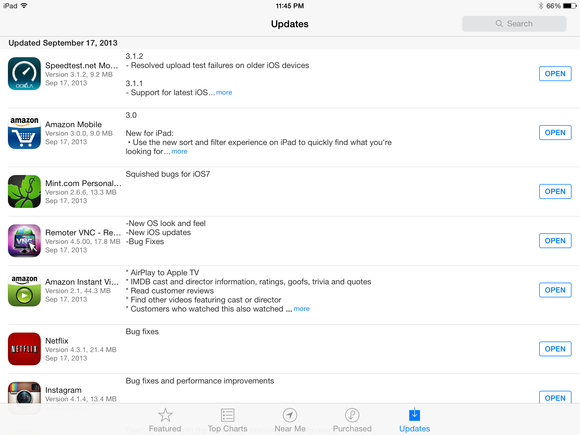Tap the AirPlay to Apple TV note

pos(162,273)
